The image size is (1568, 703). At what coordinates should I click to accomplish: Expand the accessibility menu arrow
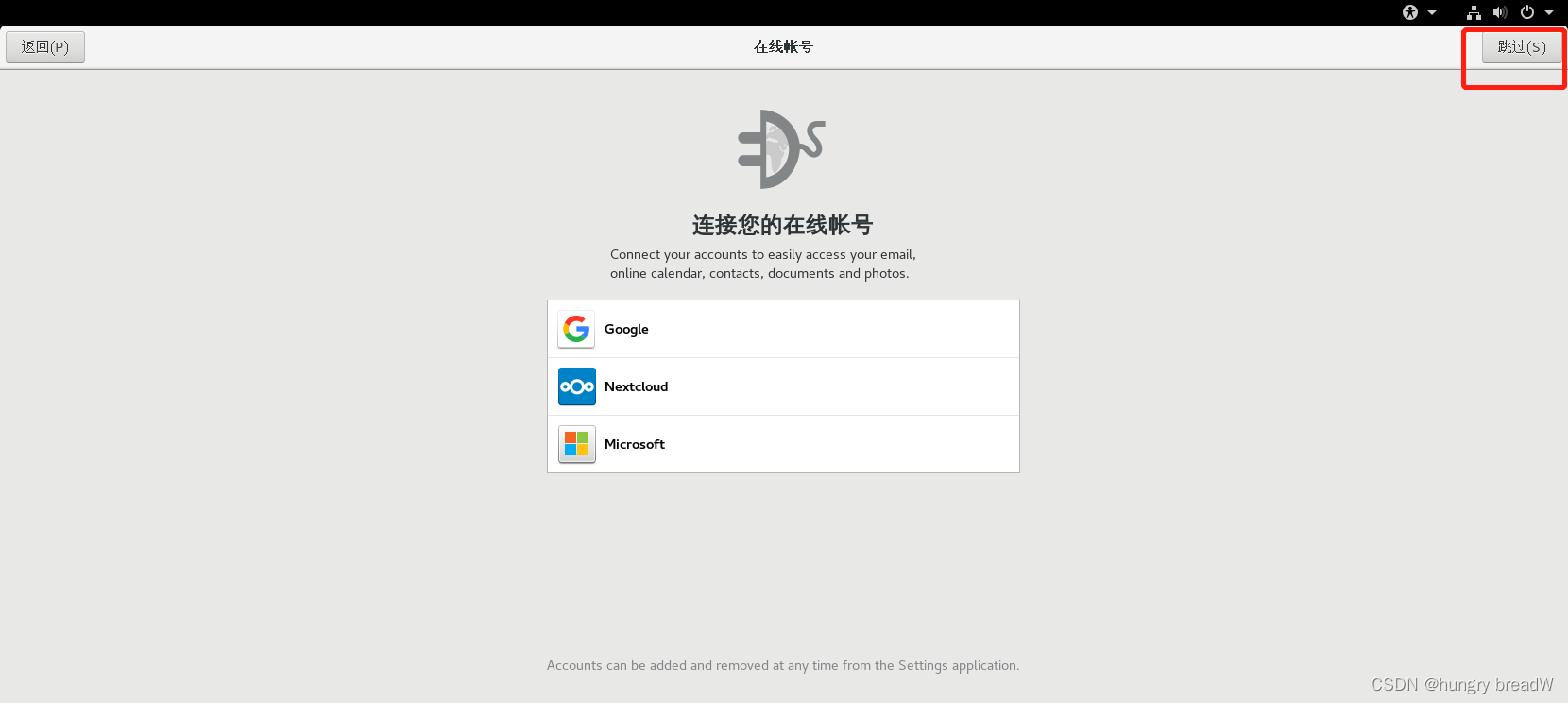pos(1432,12)
